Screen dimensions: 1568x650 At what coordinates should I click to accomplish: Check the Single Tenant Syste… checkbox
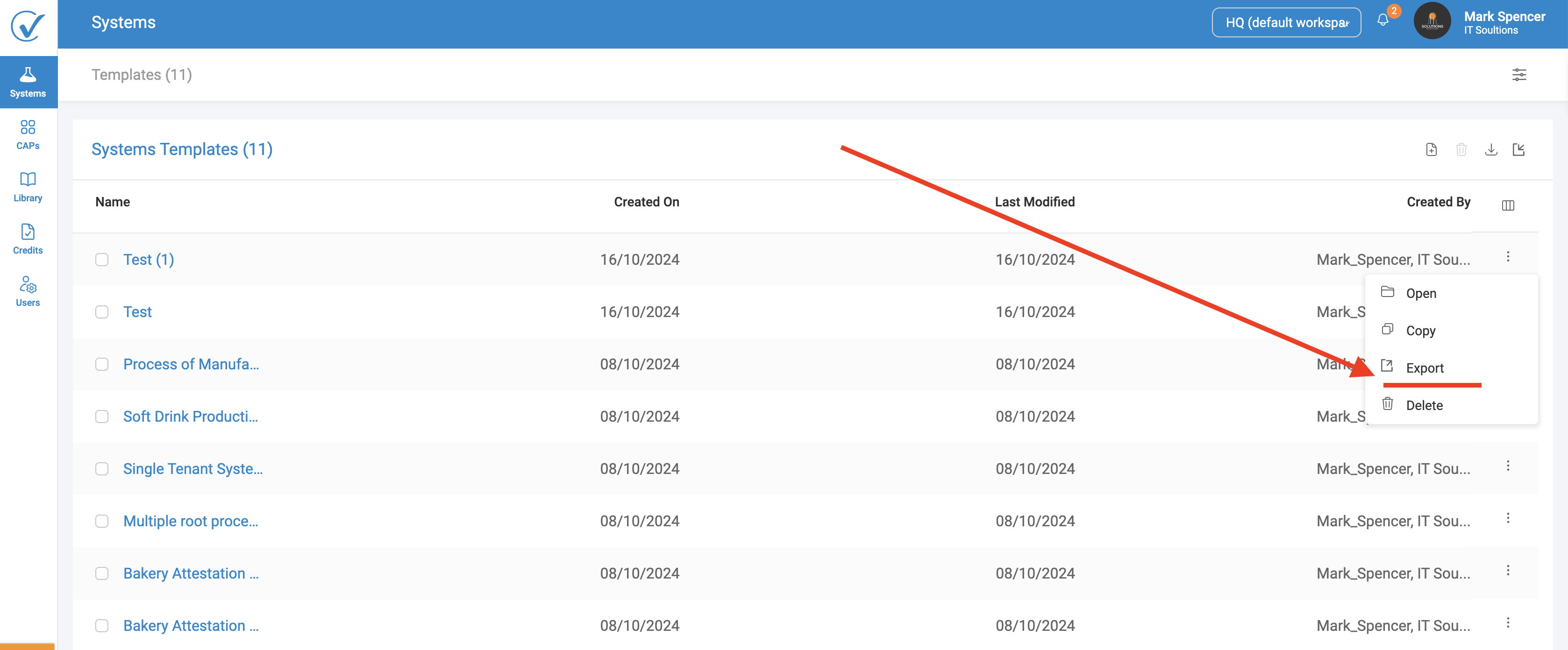pyautogui.click(x=102, y=469)
